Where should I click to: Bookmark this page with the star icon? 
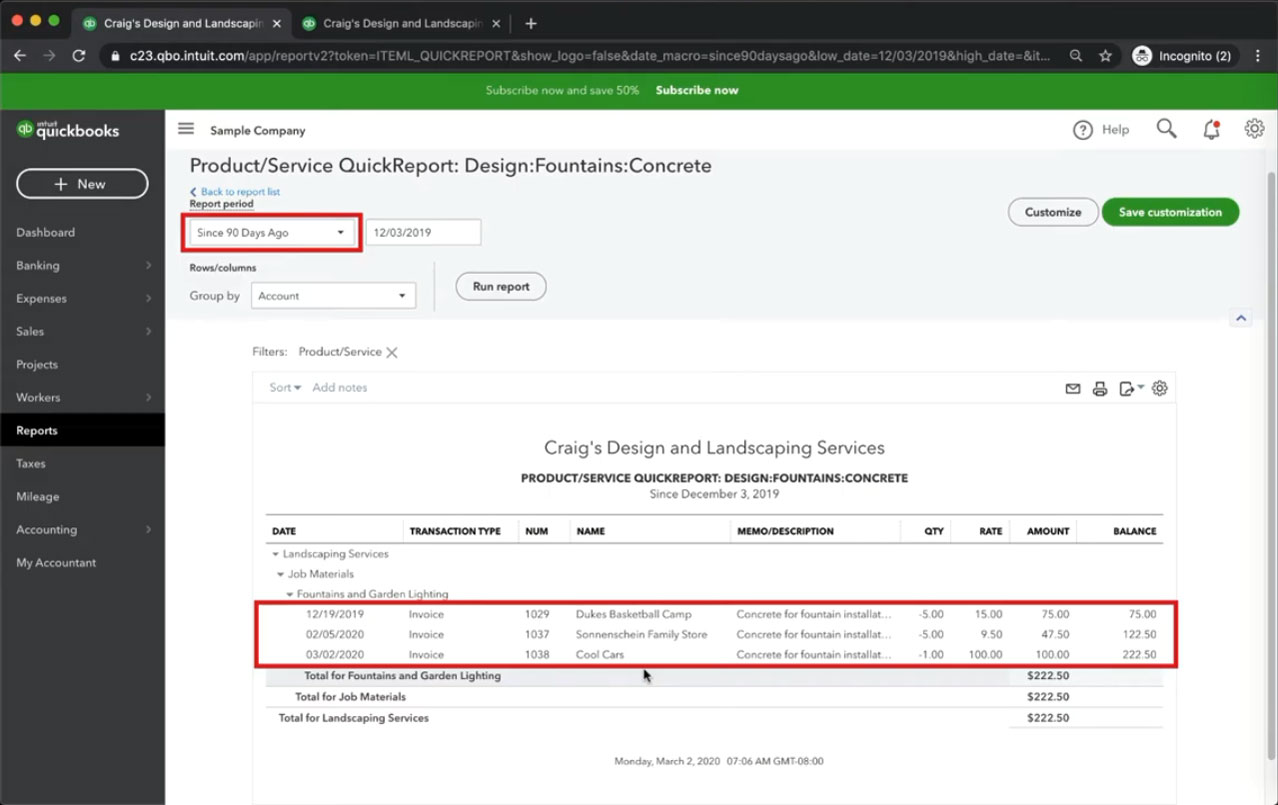point(1105,56)
